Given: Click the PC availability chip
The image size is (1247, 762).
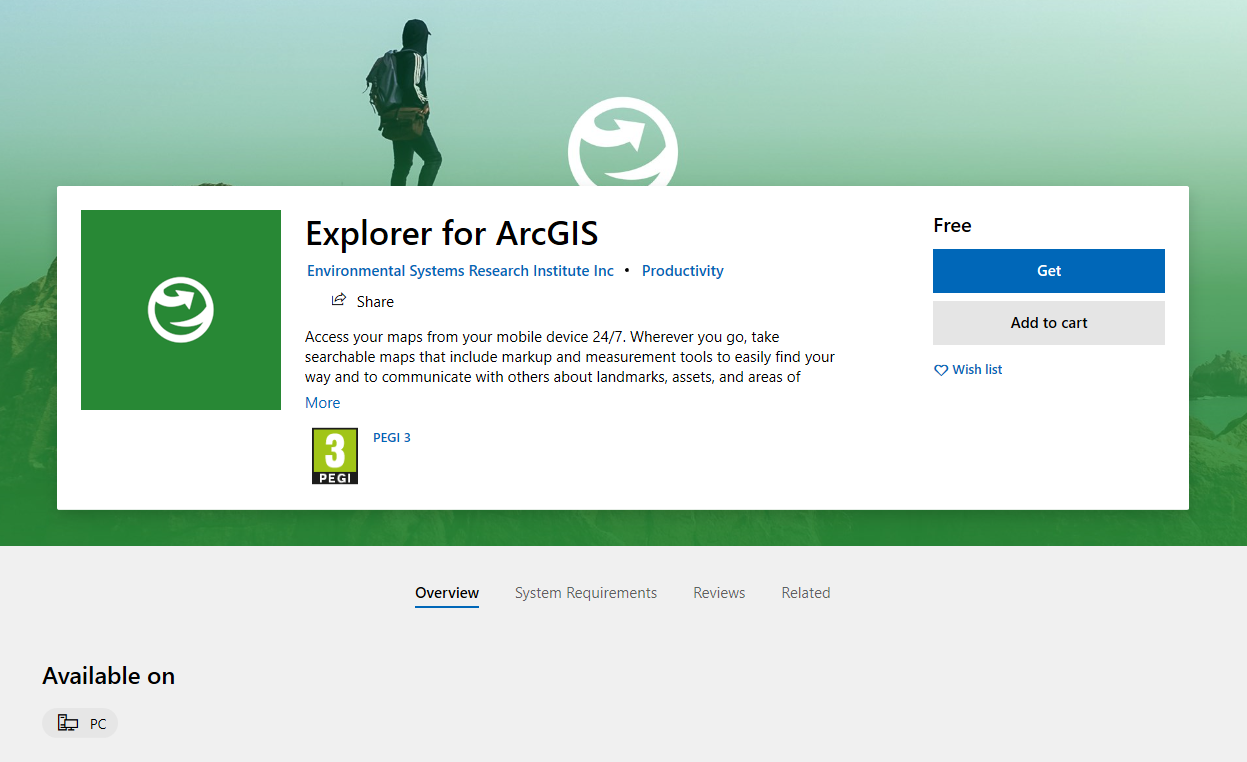Looking at the screenshot, I should (x=80, y=723).
